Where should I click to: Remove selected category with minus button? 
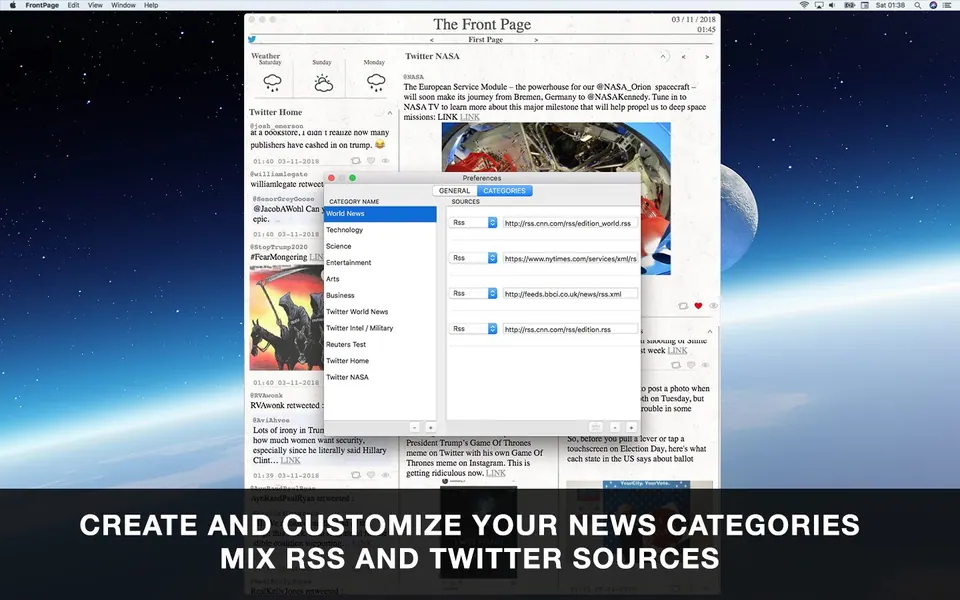414,427
